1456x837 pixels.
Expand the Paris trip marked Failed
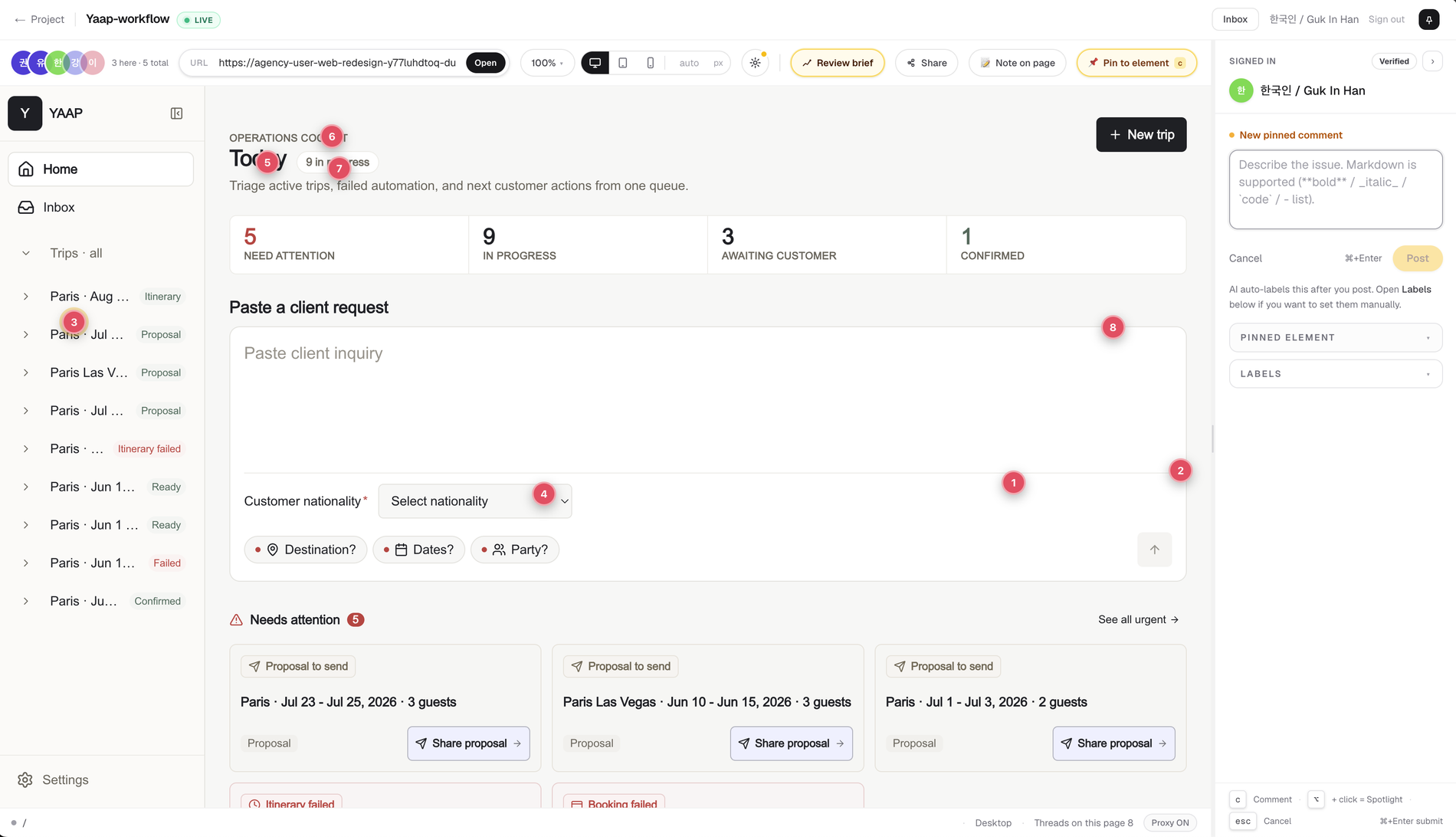(26, 563)
